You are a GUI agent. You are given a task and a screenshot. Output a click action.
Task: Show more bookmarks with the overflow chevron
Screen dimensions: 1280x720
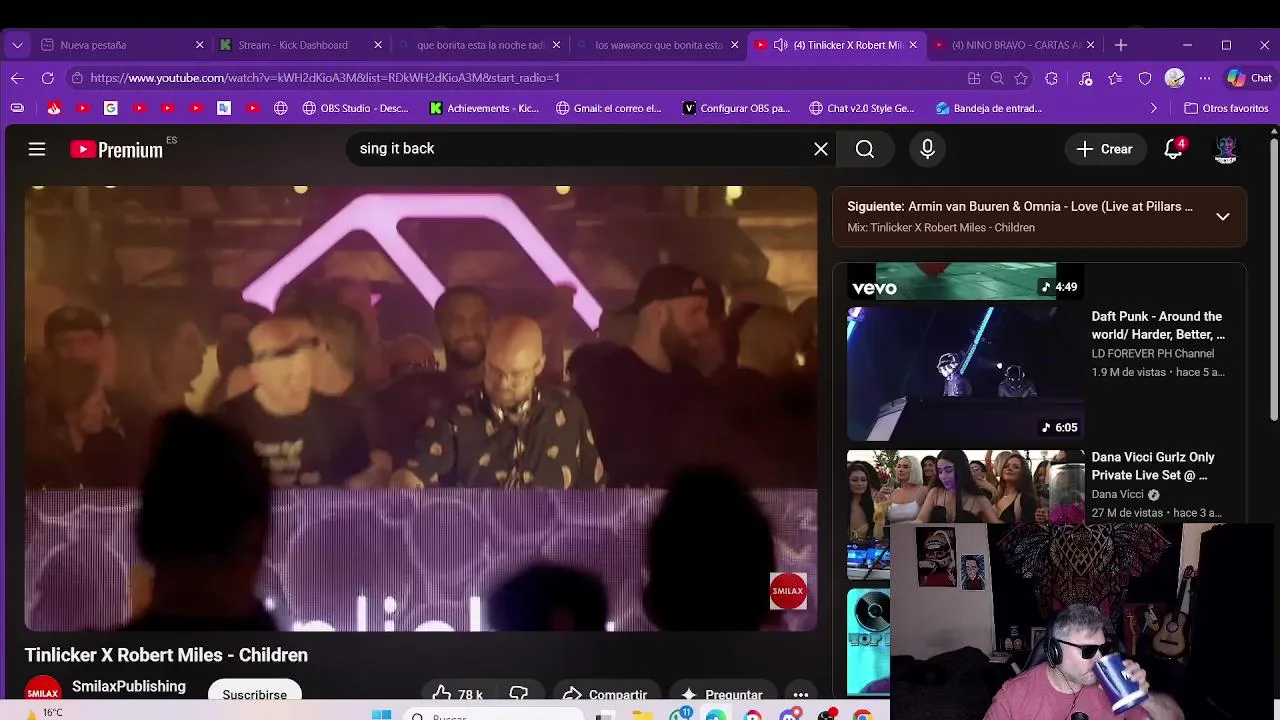[x=1153, y=108]
